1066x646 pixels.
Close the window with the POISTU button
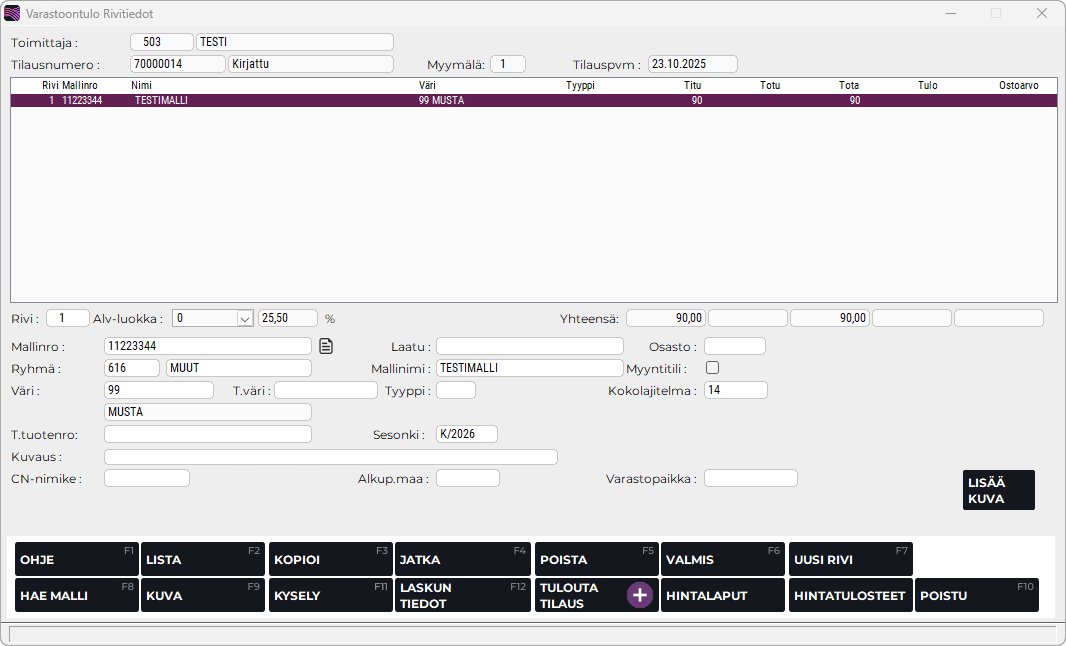point(976,595)
